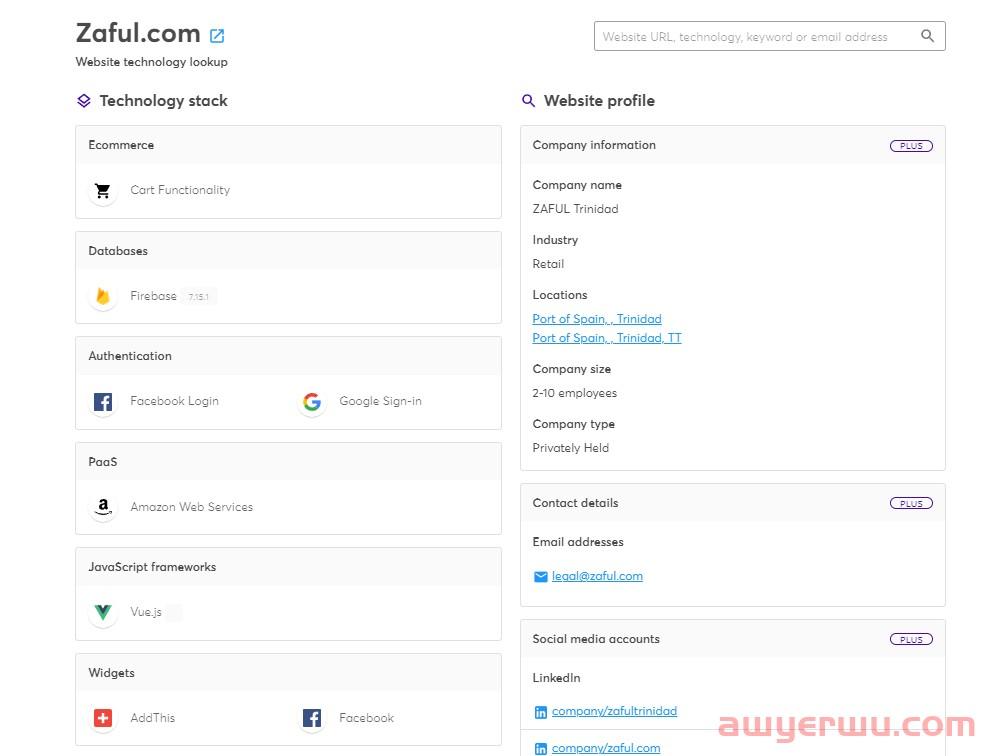This screenshot has height=756, width=994.
Task: Select the Facebook Login icon
Action: click(x=103, y=402)
